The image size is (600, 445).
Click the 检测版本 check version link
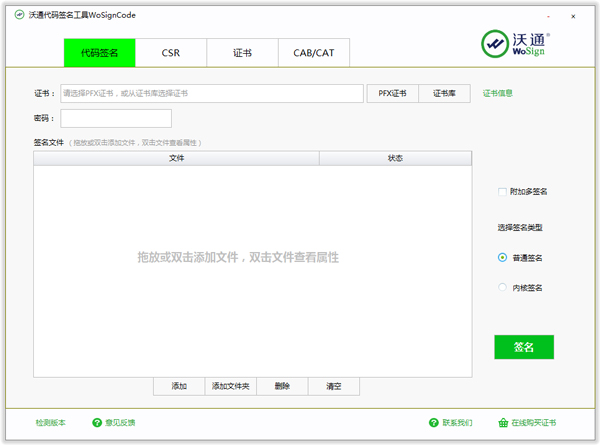coord(51,422)
